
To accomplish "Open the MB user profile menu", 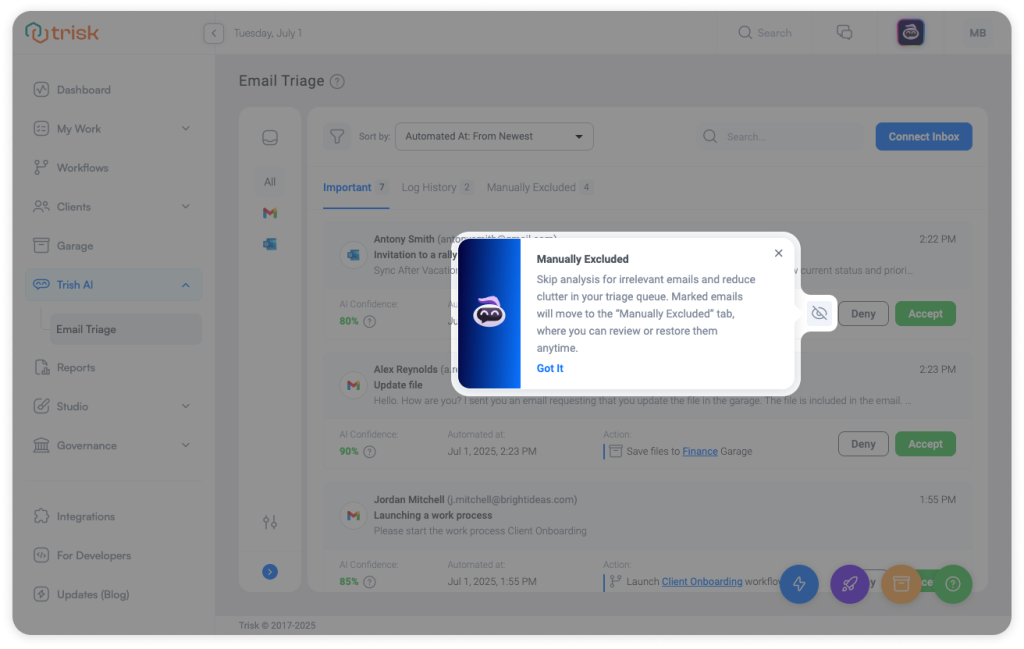I will coord(977,33).
